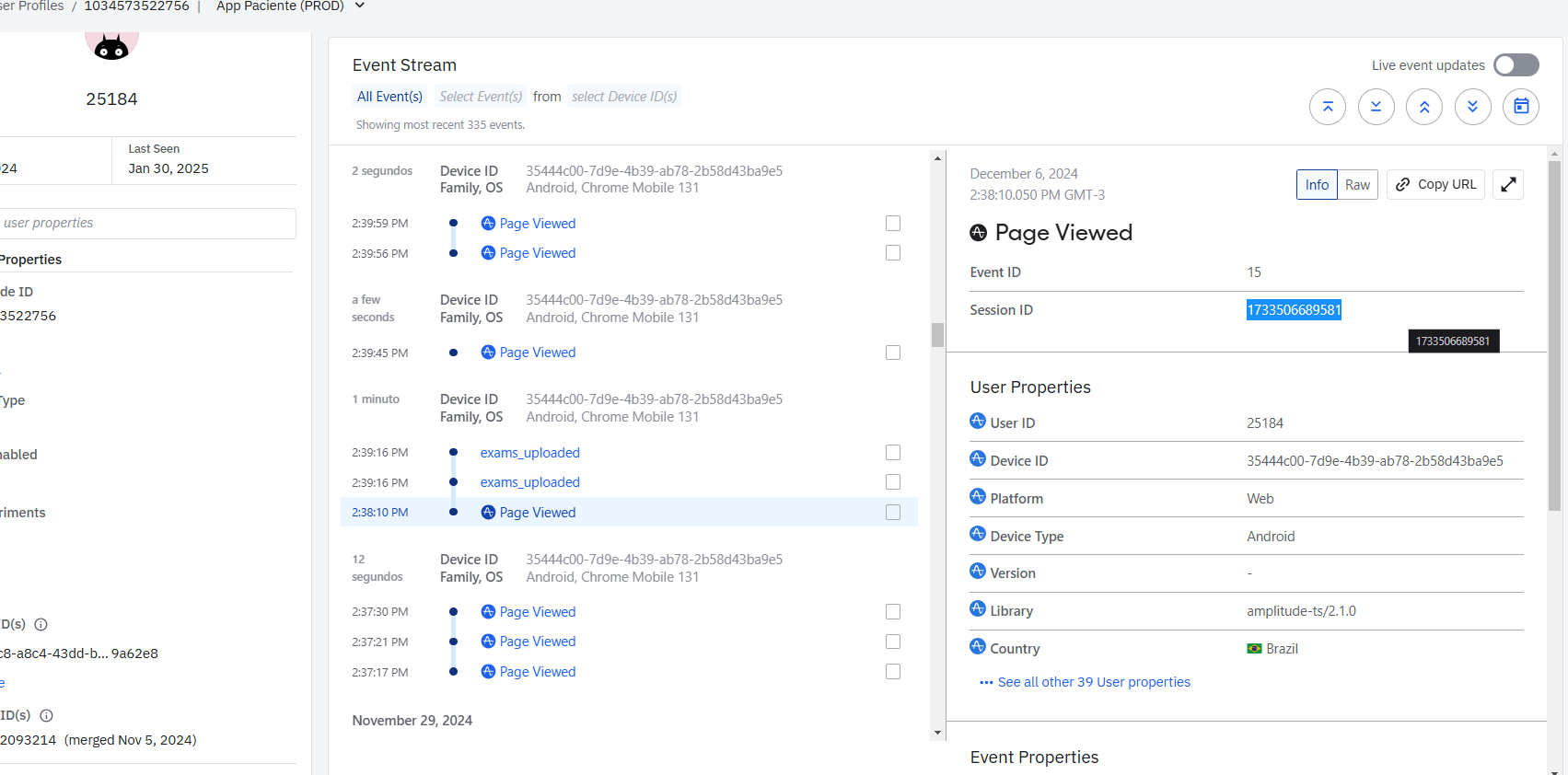The height and width of the screenshot is (775, 1568).
Task: Open See all other 39 User properties
Action: [x=1093, y=682]
